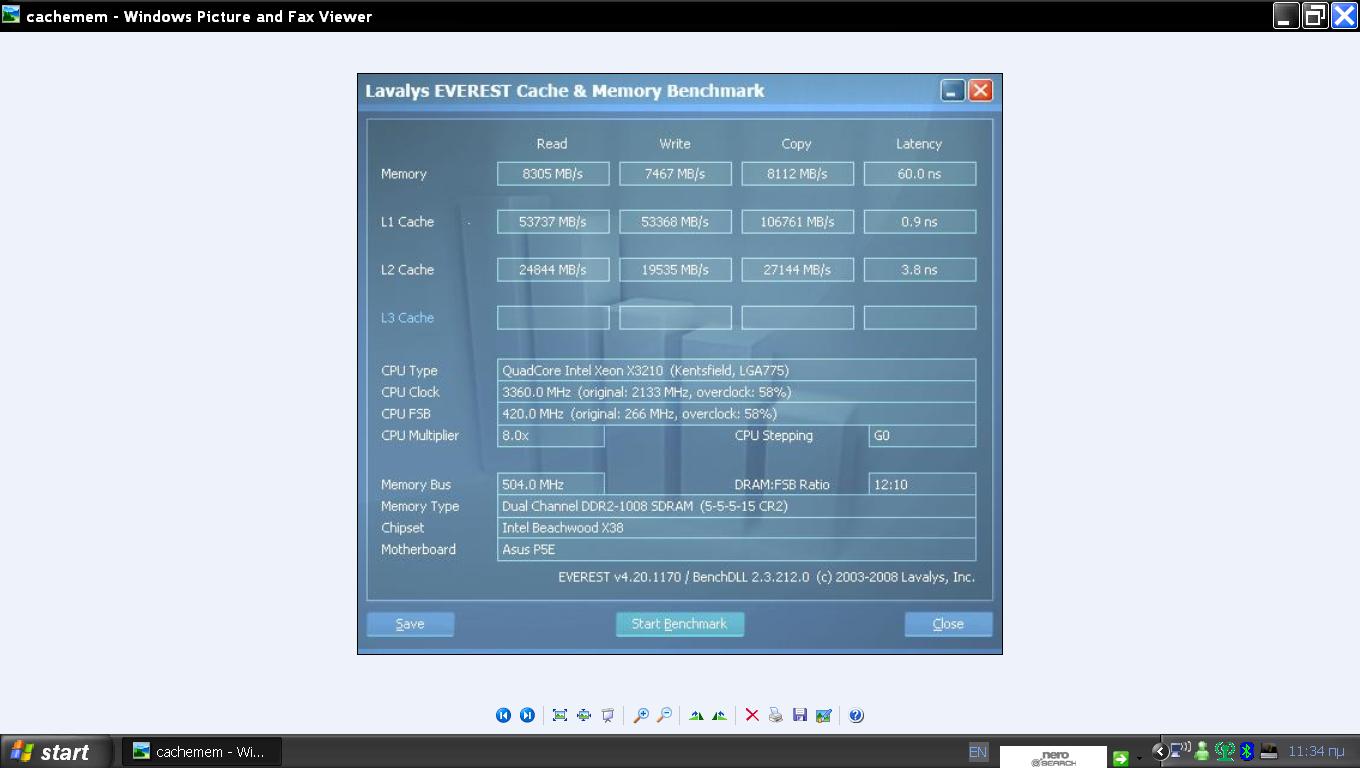Expand hidden tray icons with round arrow
This screenshot has height=768, width=1360.
1160,751
